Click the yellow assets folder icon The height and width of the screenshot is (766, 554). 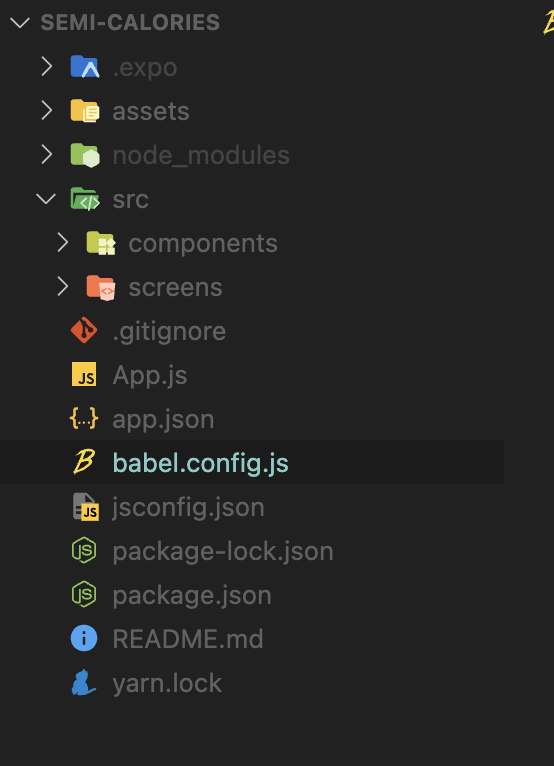tap(85, 110)
